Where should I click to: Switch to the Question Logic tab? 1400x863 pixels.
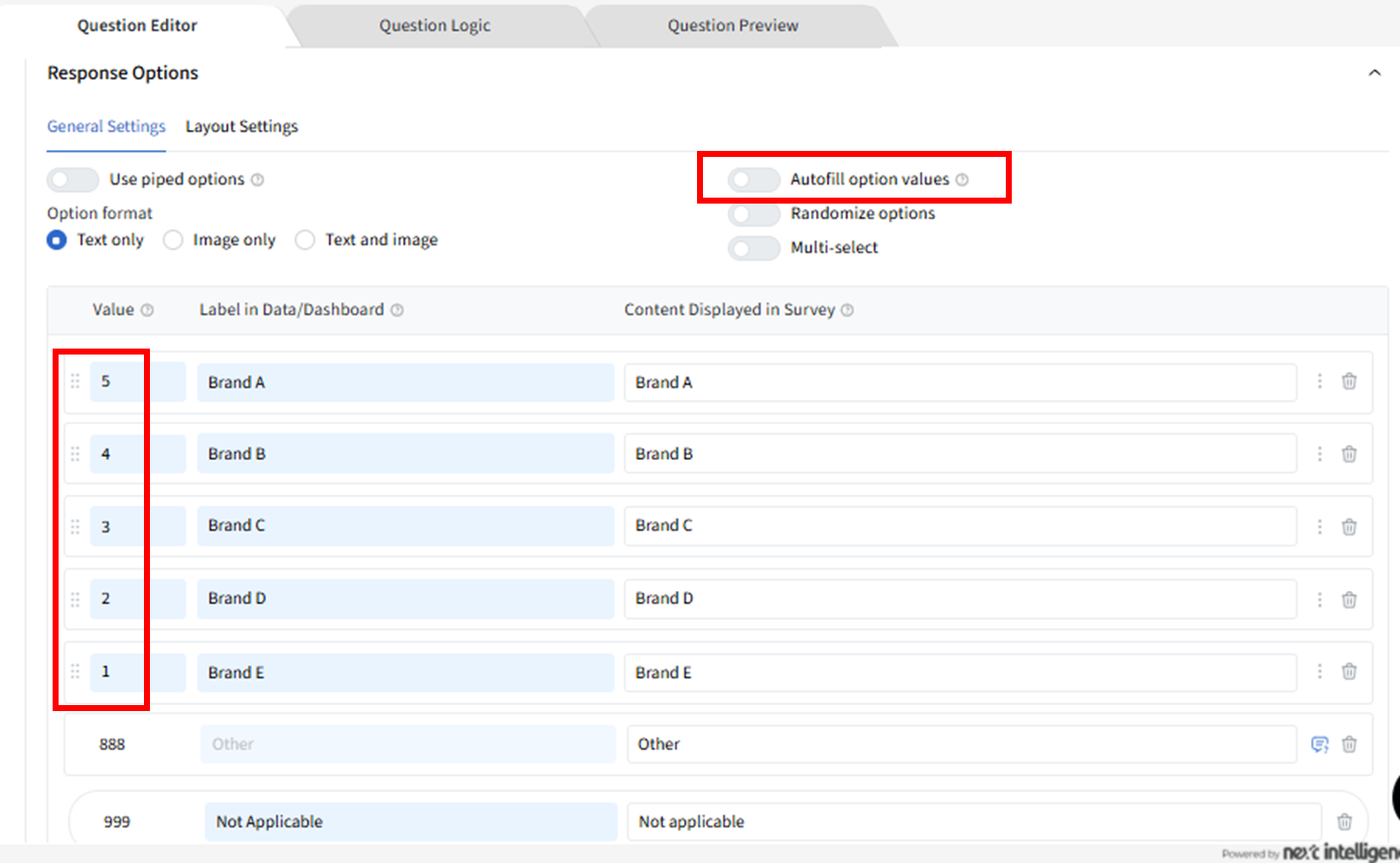coord(435,26)
